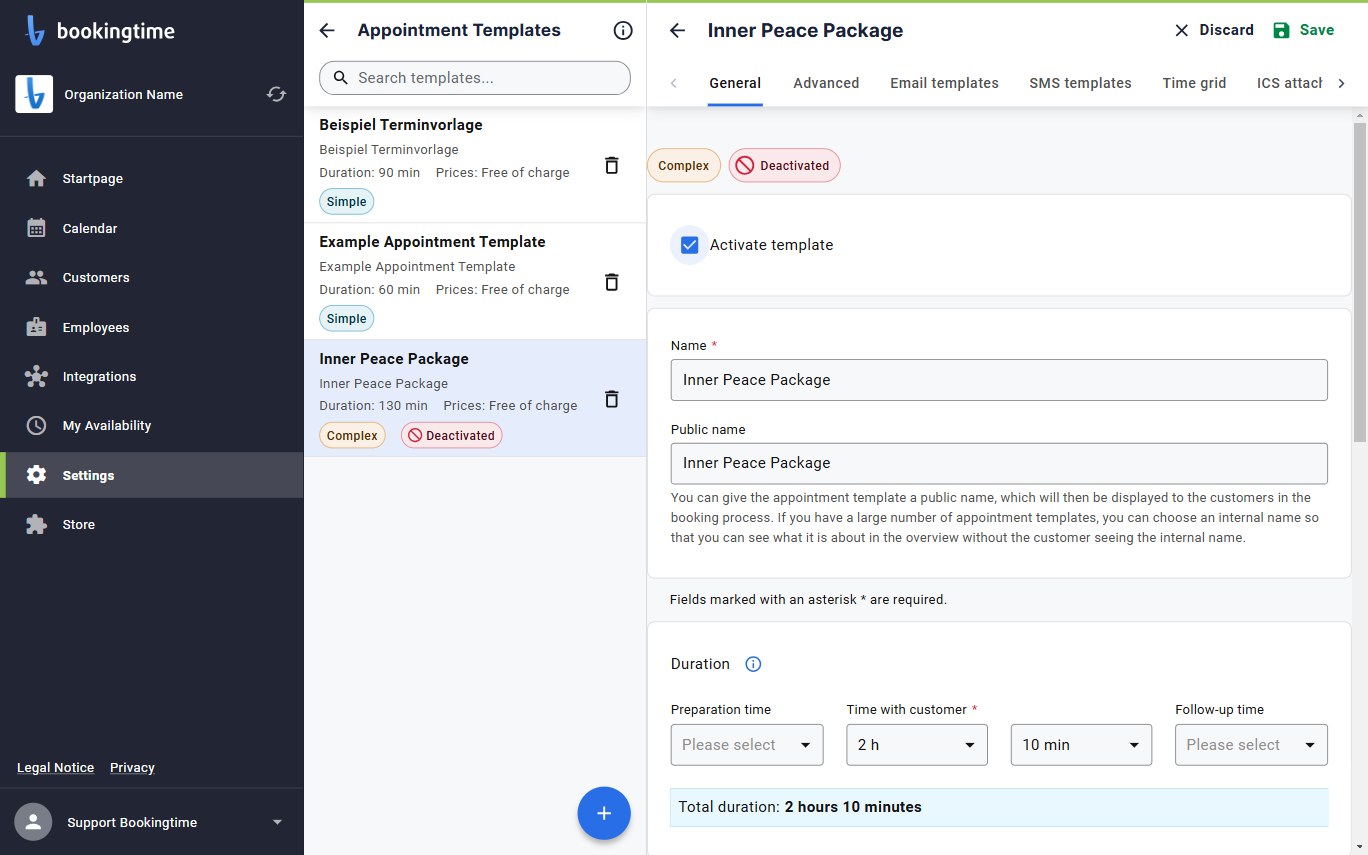1368x855 pixels.
Task: Click the Name input field
Action: pyautogui.click(x=999, y=380)
